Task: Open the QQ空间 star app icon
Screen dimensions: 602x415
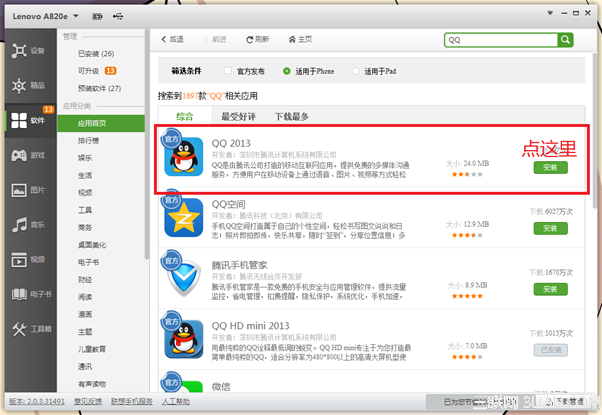Action: 184,218
